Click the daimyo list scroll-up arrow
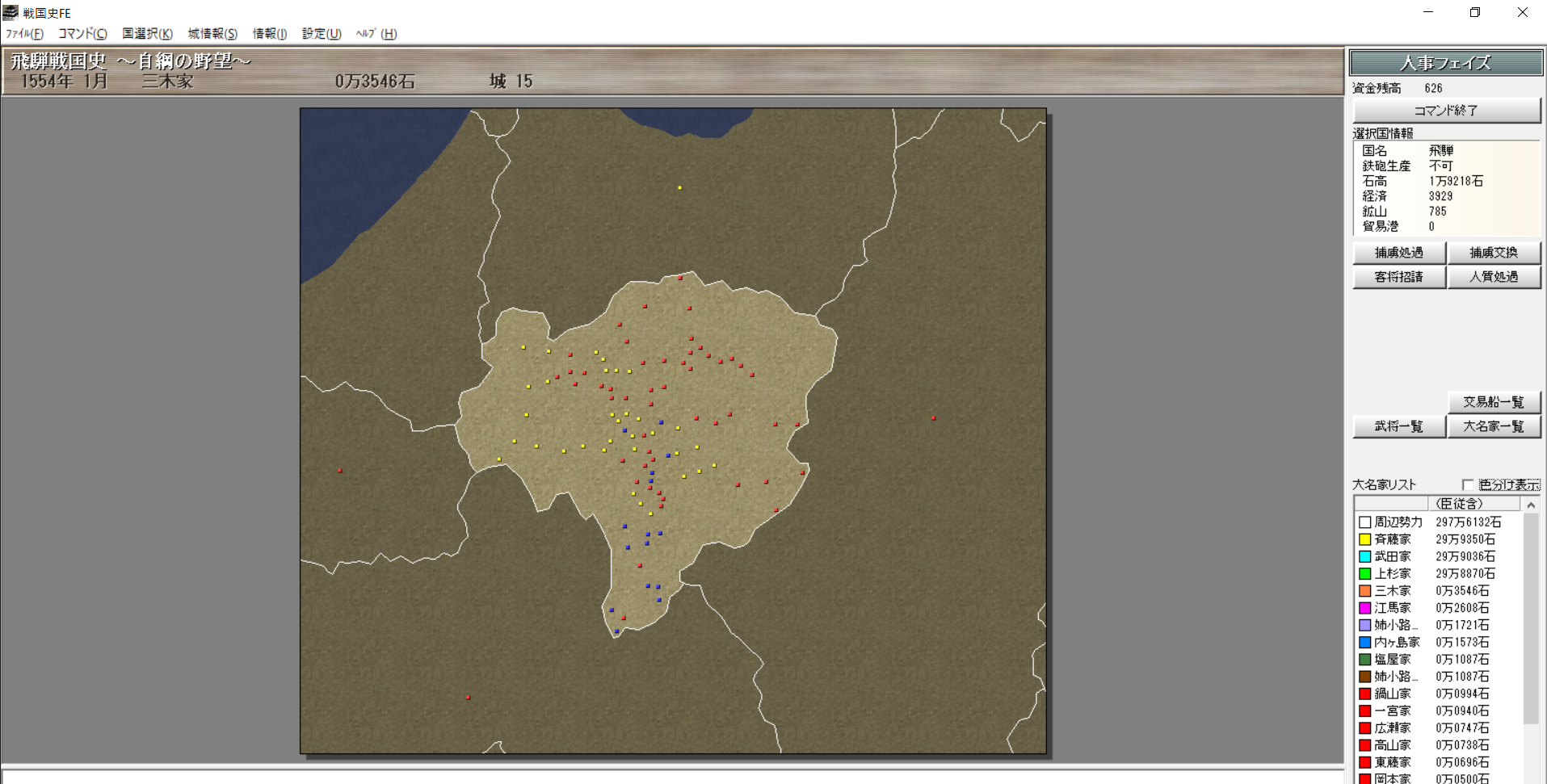 pyautogui.click(x=1530, y=505)
